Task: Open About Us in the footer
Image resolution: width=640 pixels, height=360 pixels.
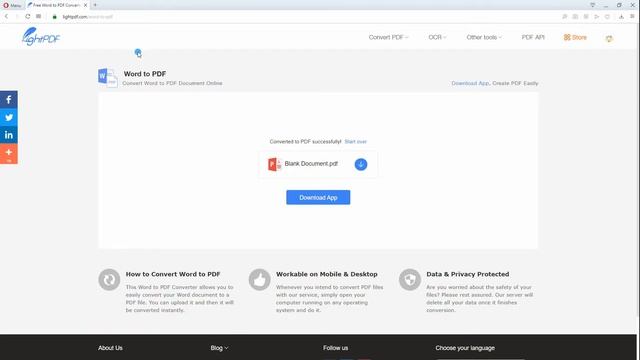Action: click(110, 348)
